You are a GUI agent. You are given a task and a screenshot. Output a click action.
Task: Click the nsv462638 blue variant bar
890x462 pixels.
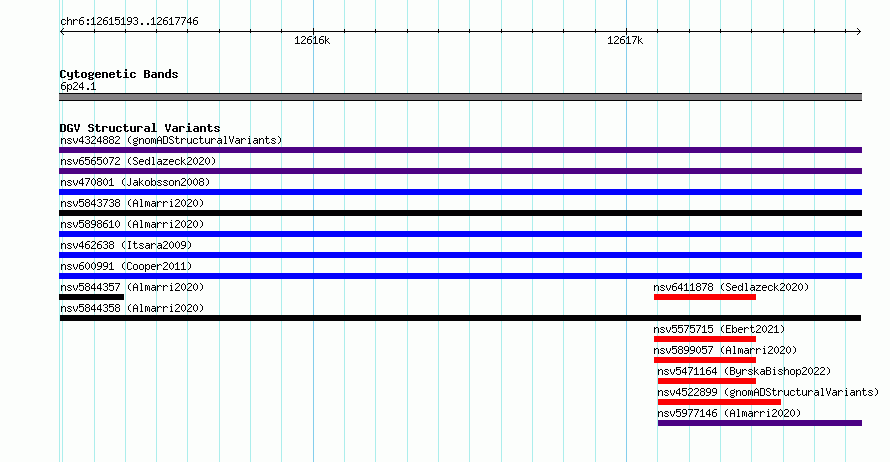click(460, 255)
